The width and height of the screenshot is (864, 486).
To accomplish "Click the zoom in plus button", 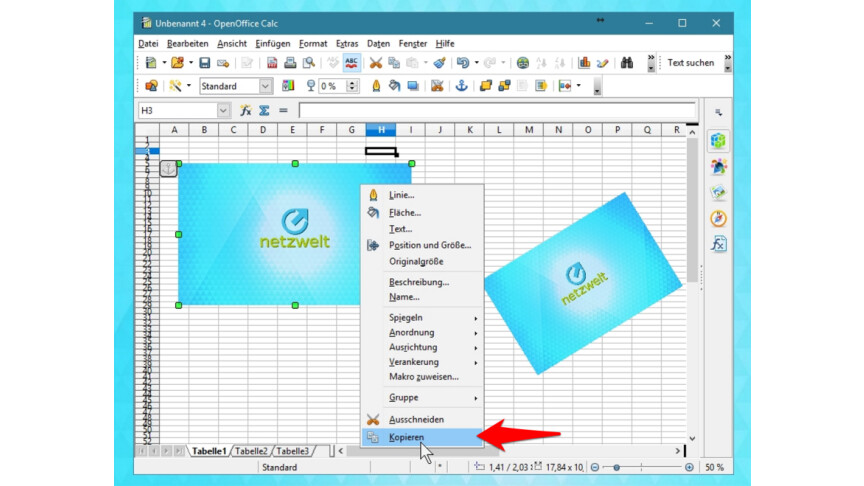I will click(689, 467).
